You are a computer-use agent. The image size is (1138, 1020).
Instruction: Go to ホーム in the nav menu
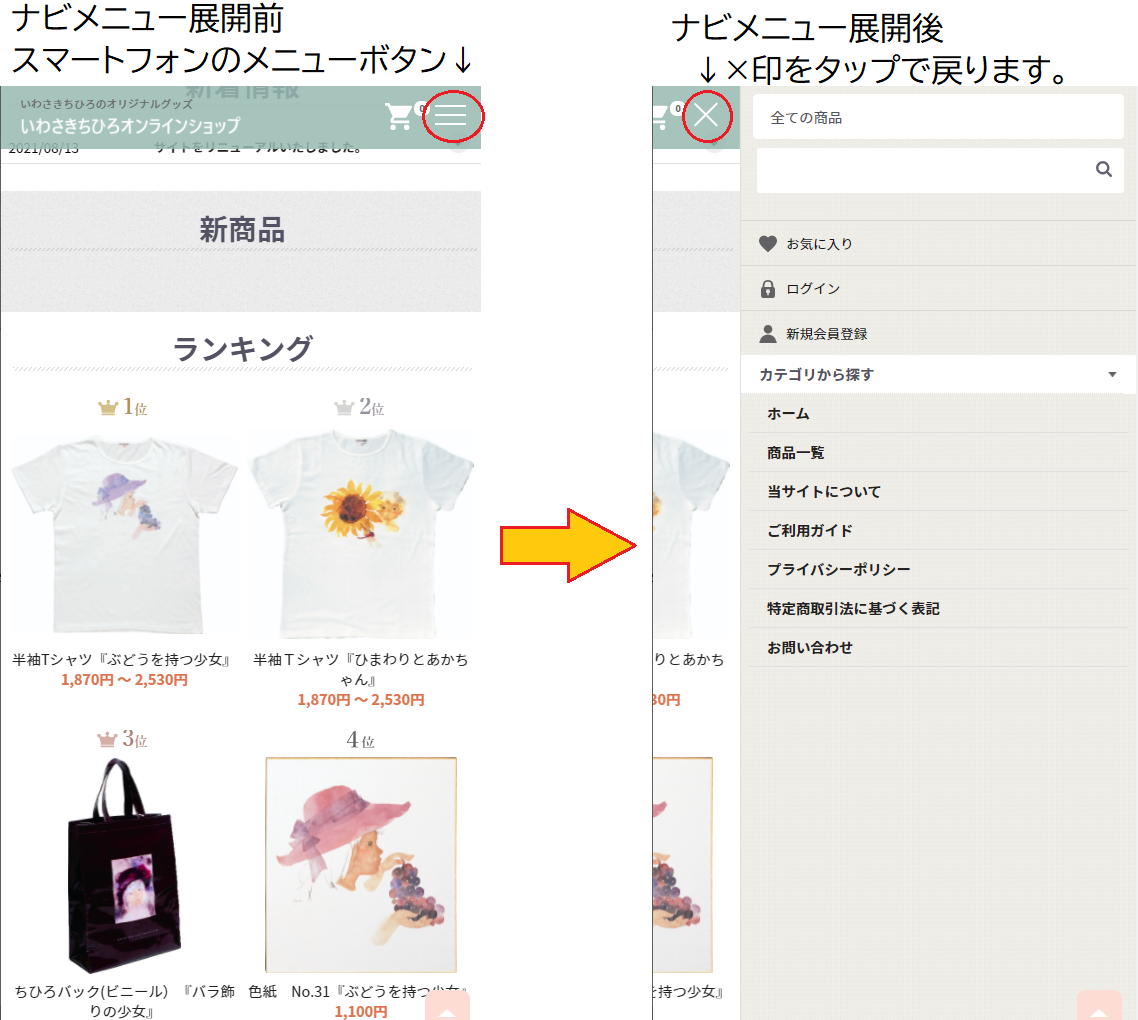[x=788, y=414]
